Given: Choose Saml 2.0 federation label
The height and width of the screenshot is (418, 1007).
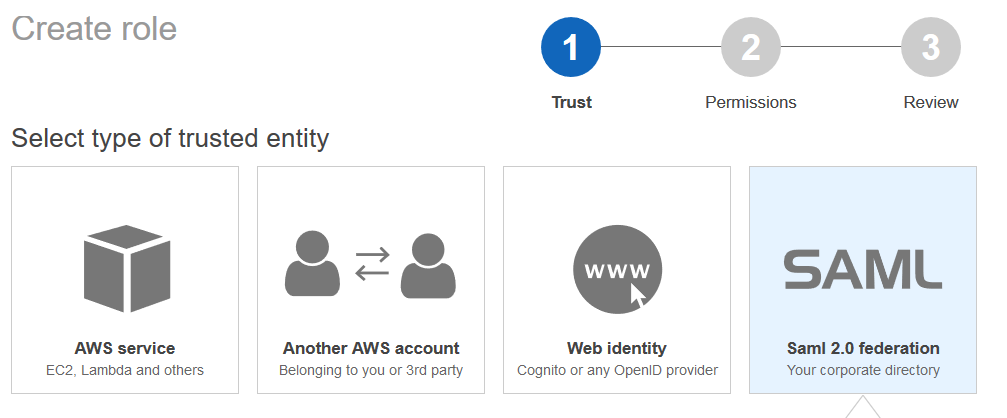Looking at the screenshot, I should click(863, 349).
